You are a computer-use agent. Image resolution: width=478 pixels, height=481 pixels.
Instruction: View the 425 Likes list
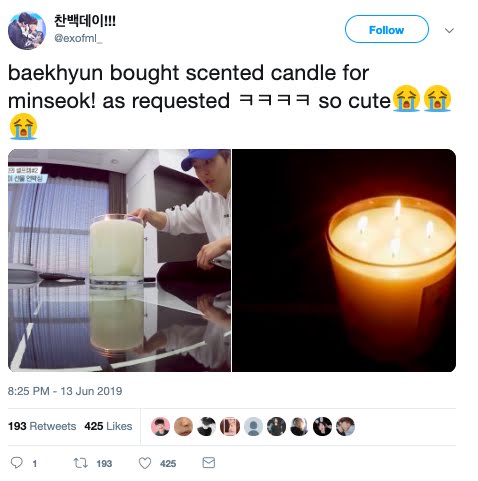108,426
